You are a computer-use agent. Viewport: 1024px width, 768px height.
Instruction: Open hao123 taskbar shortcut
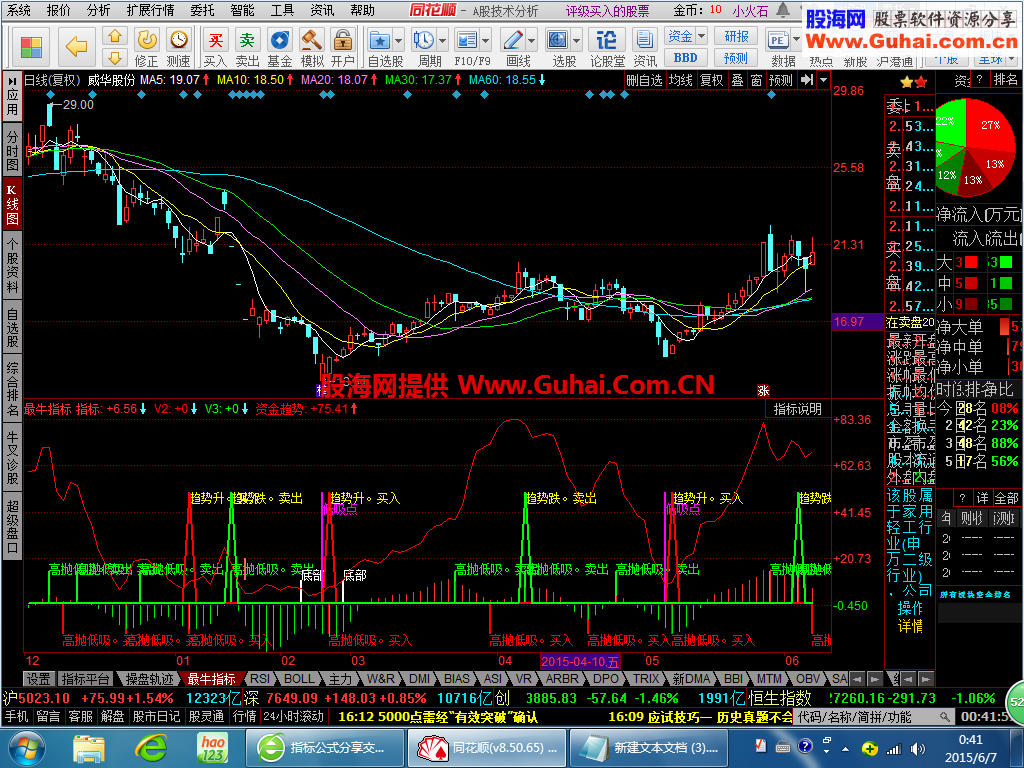coord(213,748)
